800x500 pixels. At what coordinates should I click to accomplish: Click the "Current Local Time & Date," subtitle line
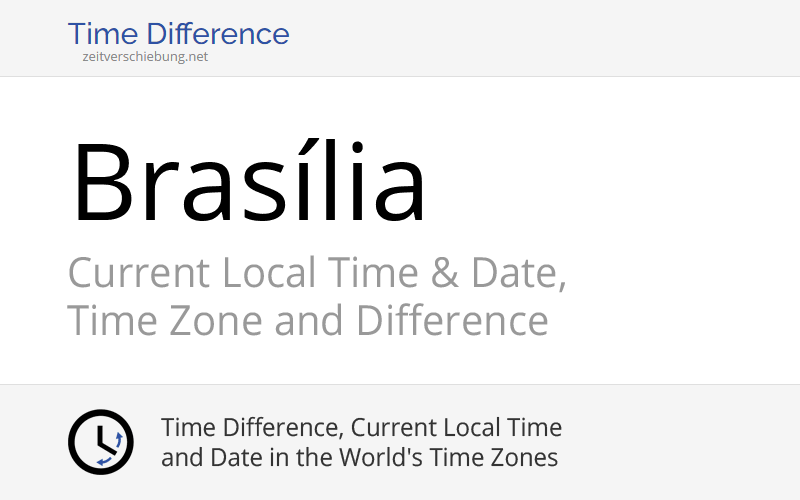pos(317,274)
